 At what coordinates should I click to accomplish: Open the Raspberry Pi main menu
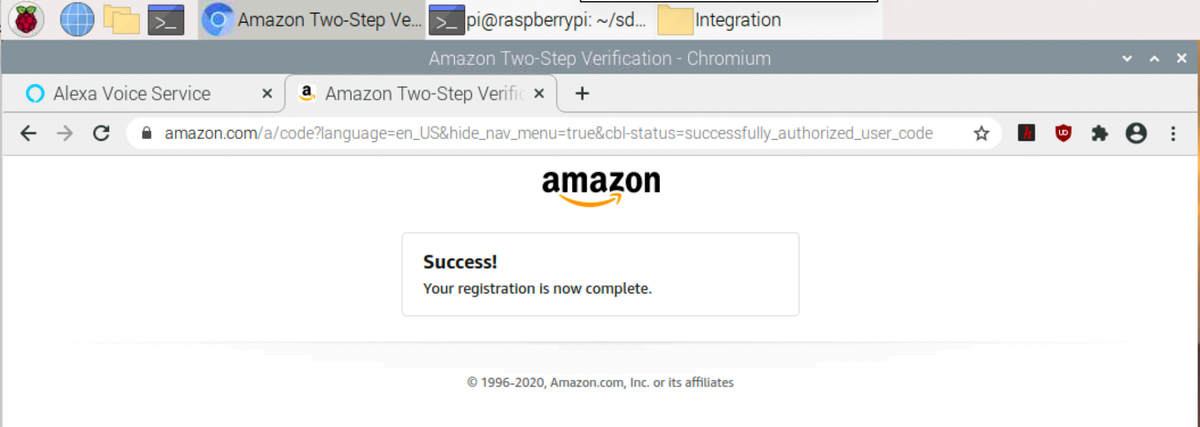26,19
